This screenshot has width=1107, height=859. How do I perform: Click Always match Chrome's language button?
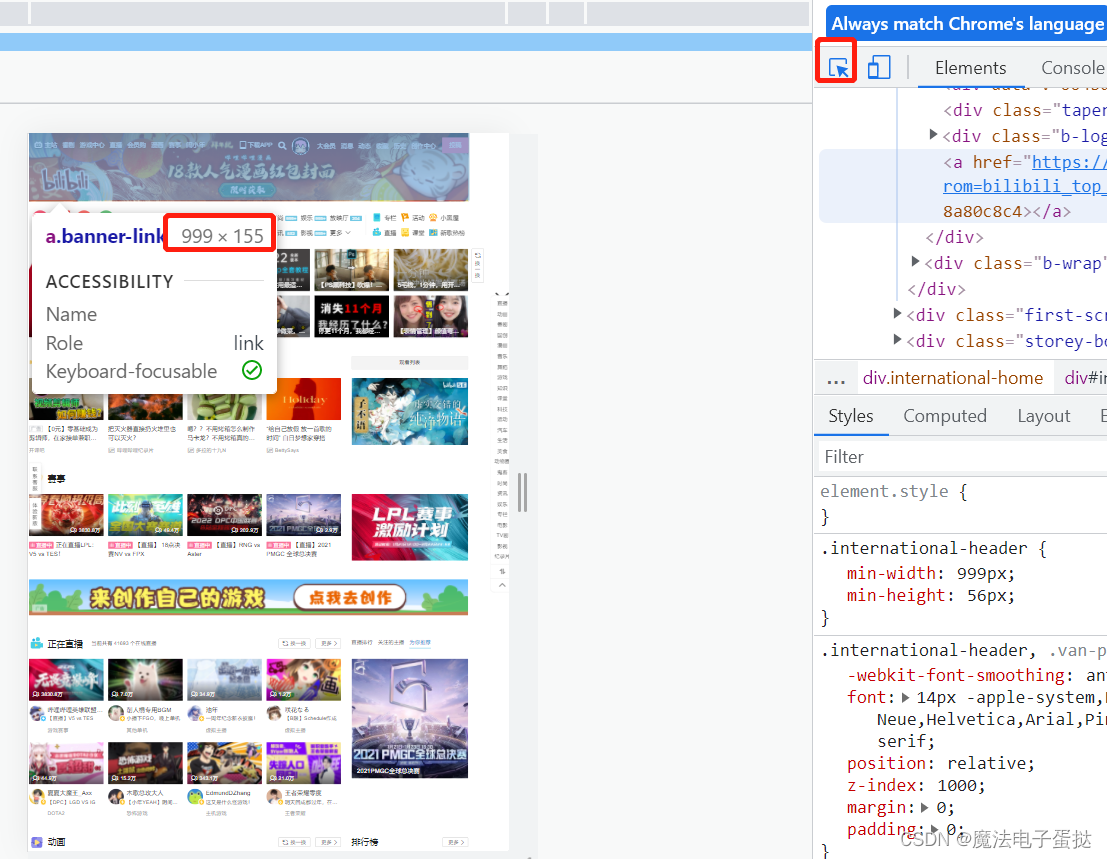[967, 24]
